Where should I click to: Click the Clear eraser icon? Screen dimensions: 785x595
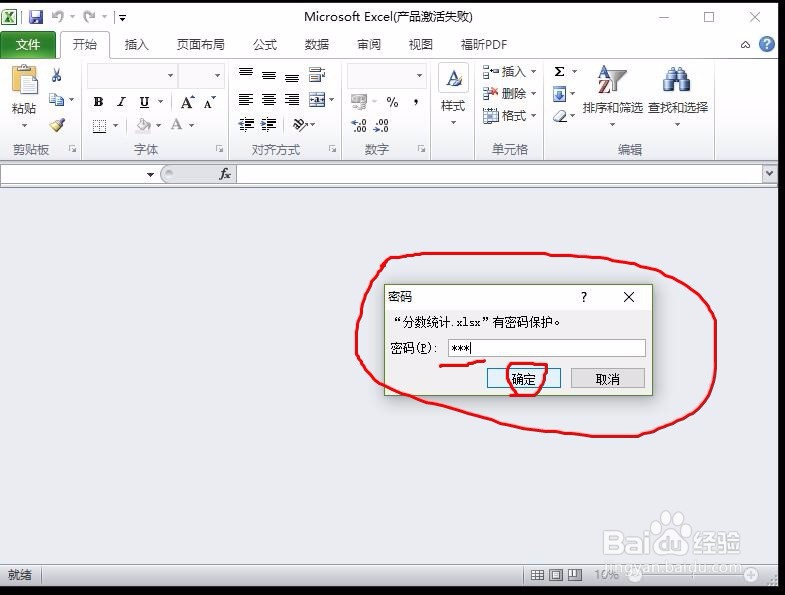pos(560,116)
